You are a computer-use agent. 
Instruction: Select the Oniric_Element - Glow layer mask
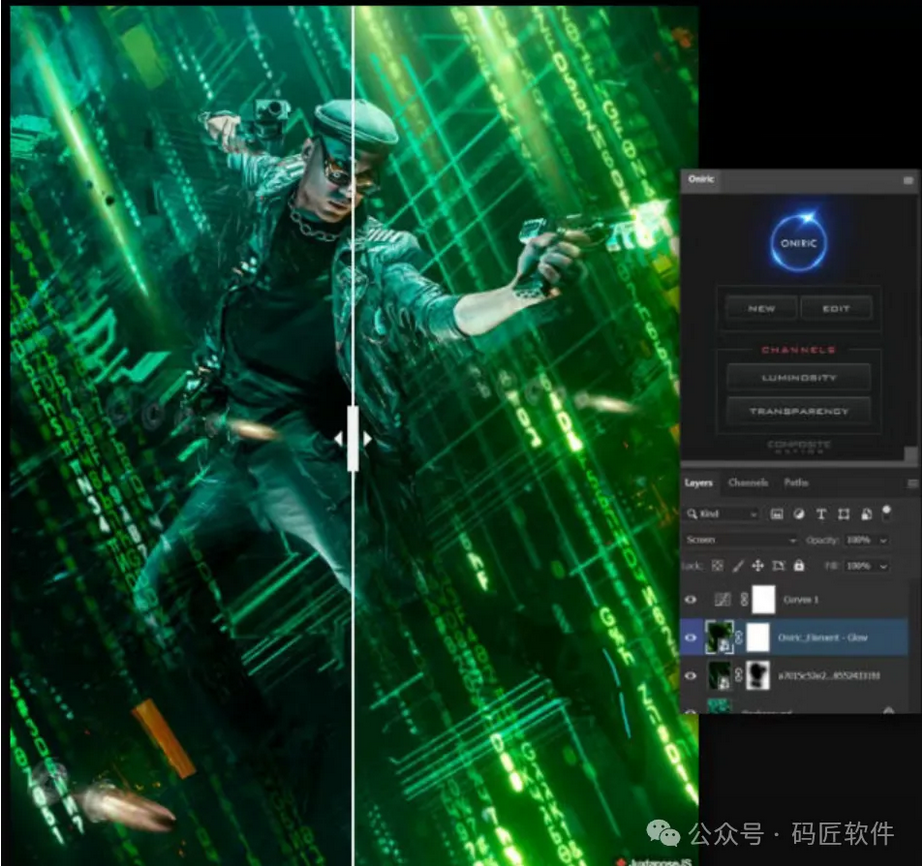[758, 637]
